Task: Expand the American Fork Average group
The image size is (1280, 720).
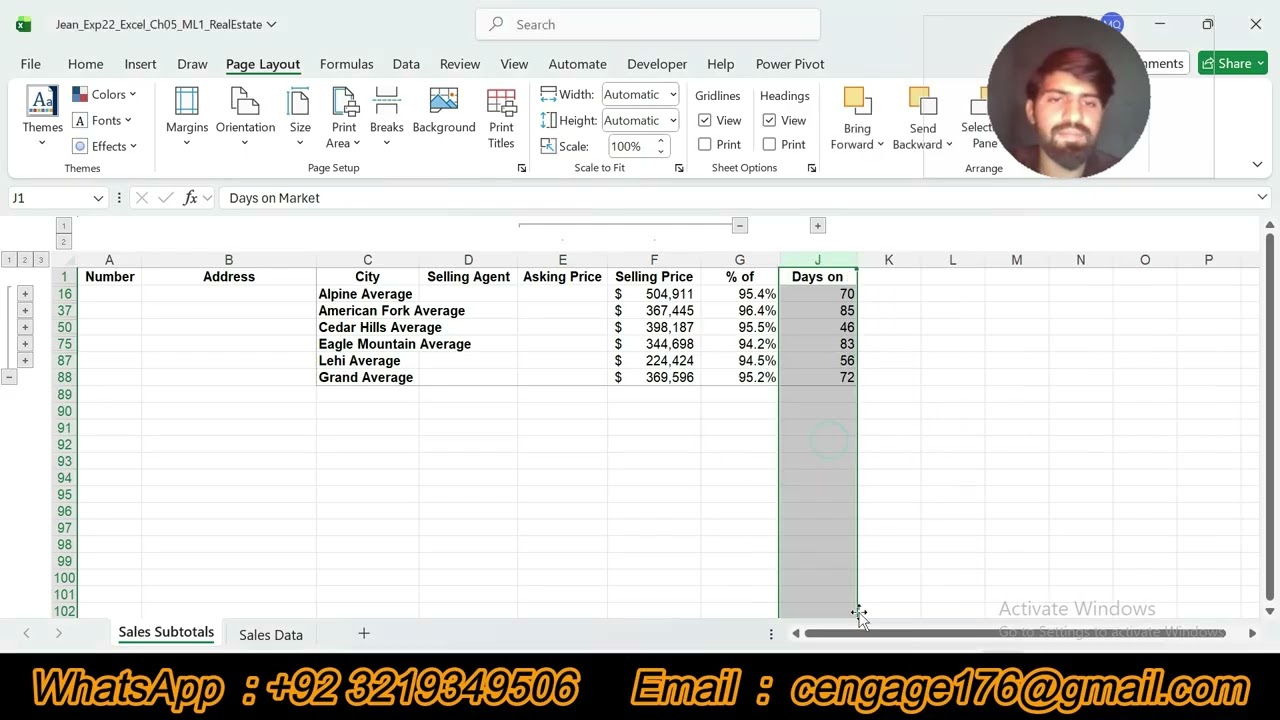Action: coord(25,311)
